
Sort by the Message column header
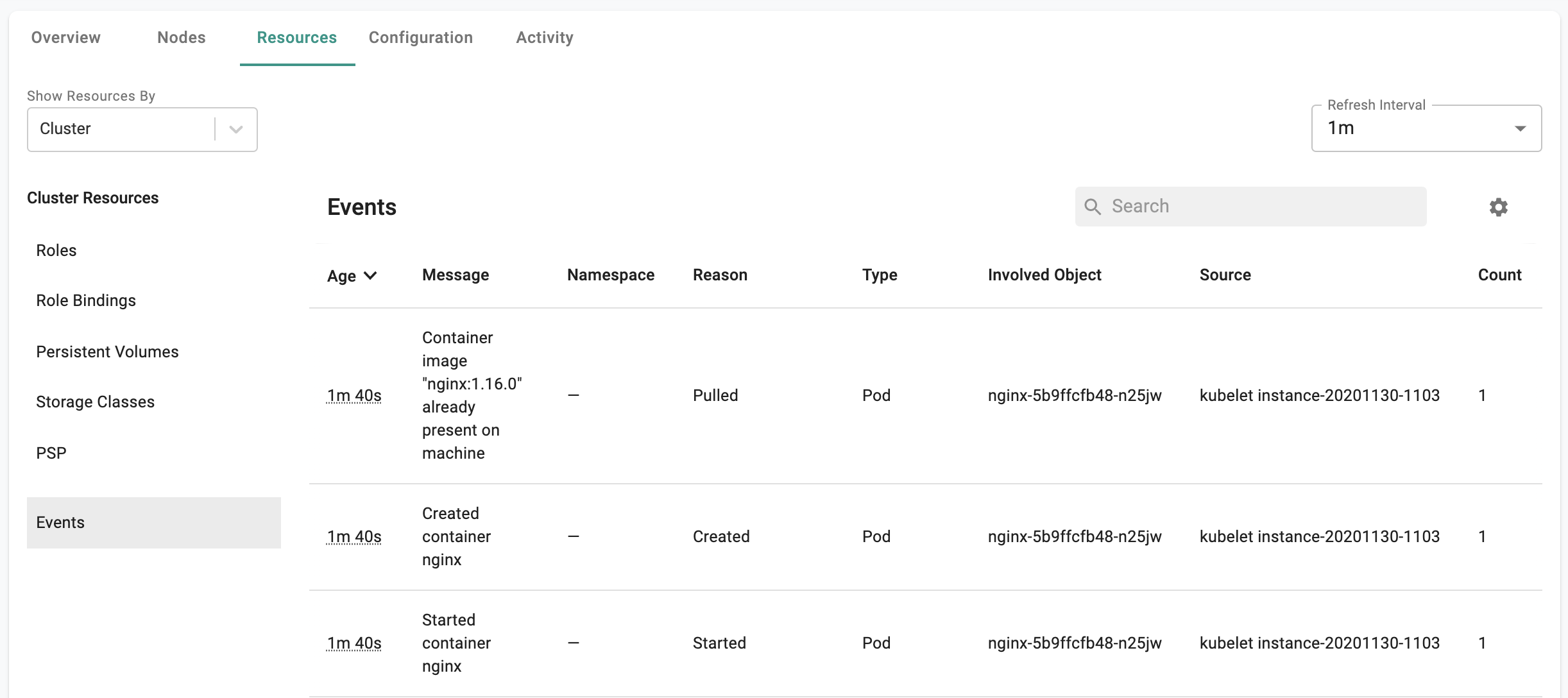[456, 275]
